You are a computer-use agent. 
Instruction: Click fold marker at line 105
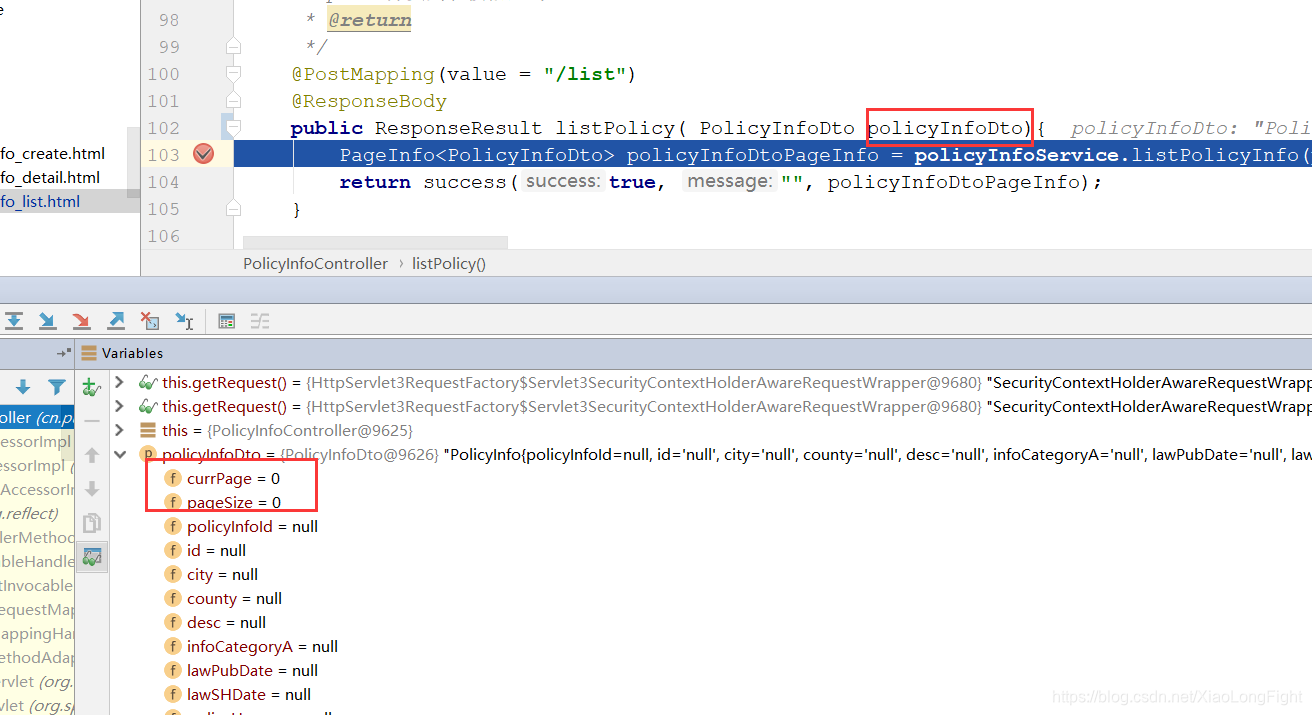pyautogui.click(x=233, y=209)
